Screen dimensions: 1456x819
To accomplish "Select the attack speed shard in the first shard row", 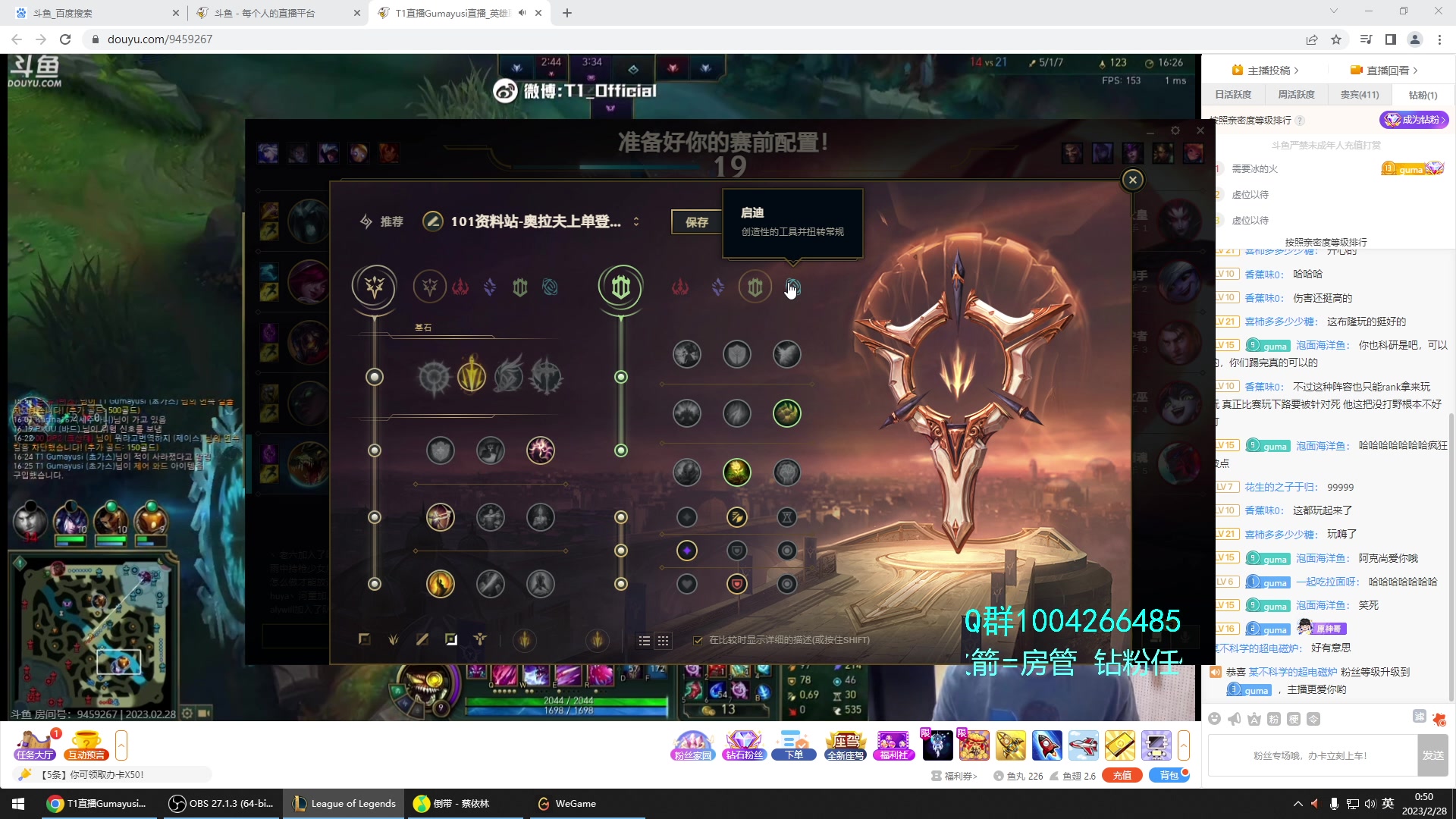I will pos(736,517).
